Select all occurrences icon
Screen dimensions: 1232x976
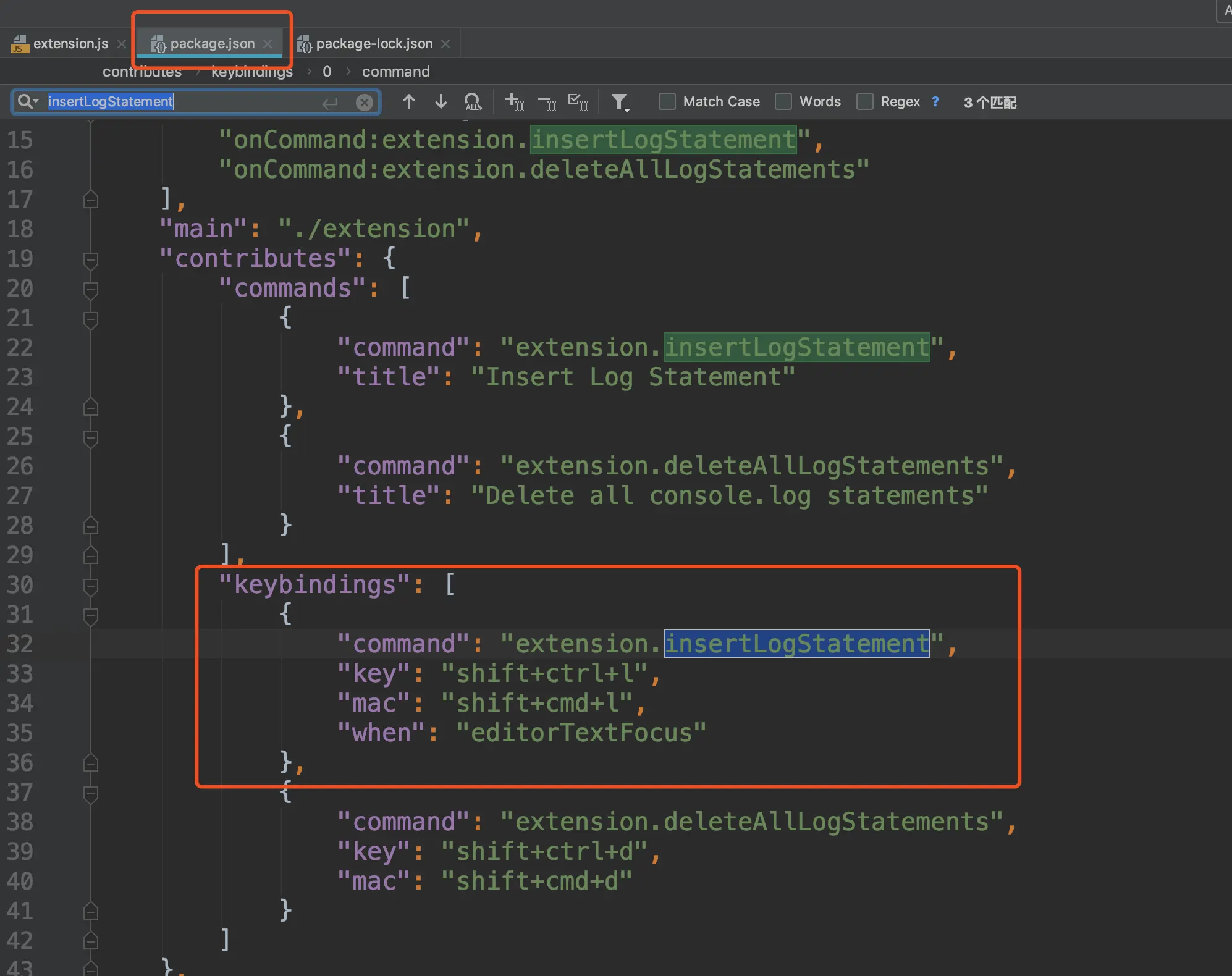point(578,102)
